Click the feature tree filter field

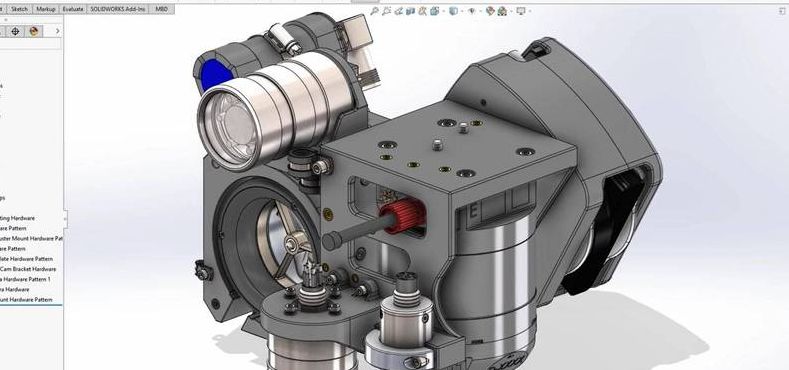[x=30, y=44]
